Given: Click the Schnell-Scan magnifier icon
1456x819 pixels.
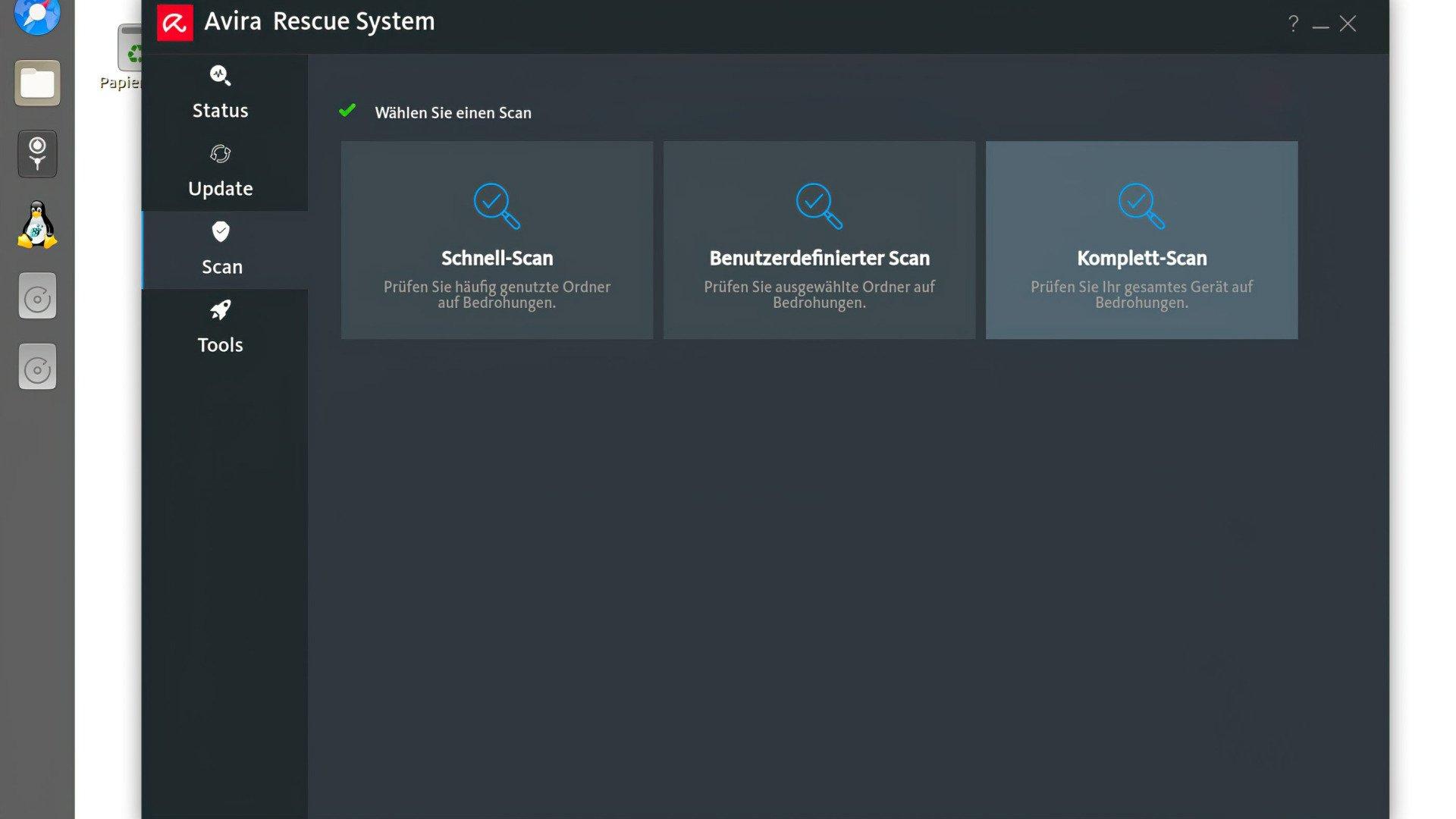Looking at the screenshot, I should click(x=497, y=206).
